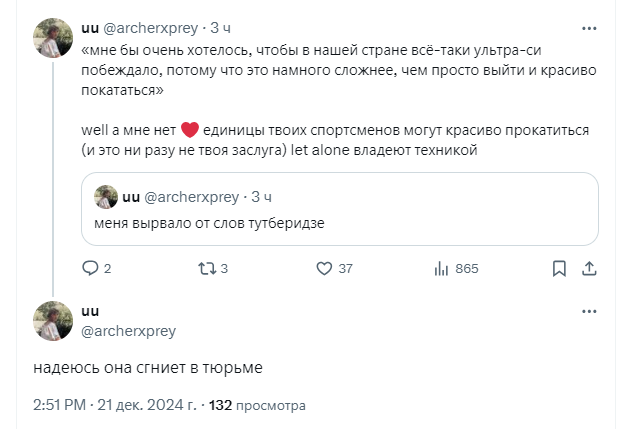Image resolution: width=633 pixels, height=429 pixels.
Task: Click the share upload arrow icon
Action: tap(591, 268)
